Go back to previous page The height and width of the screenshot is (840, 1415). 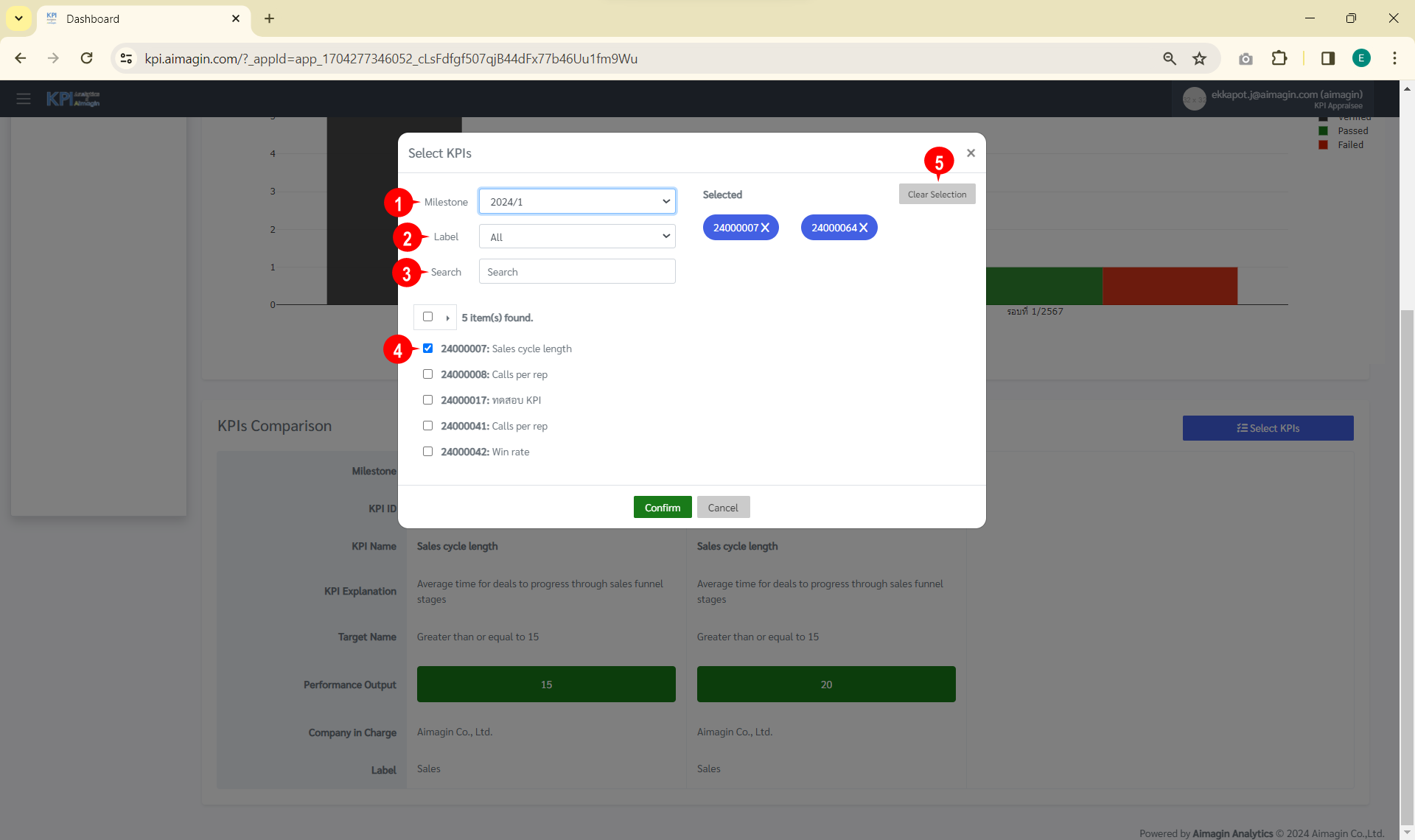pyautogui.click(x=21, y=58)
